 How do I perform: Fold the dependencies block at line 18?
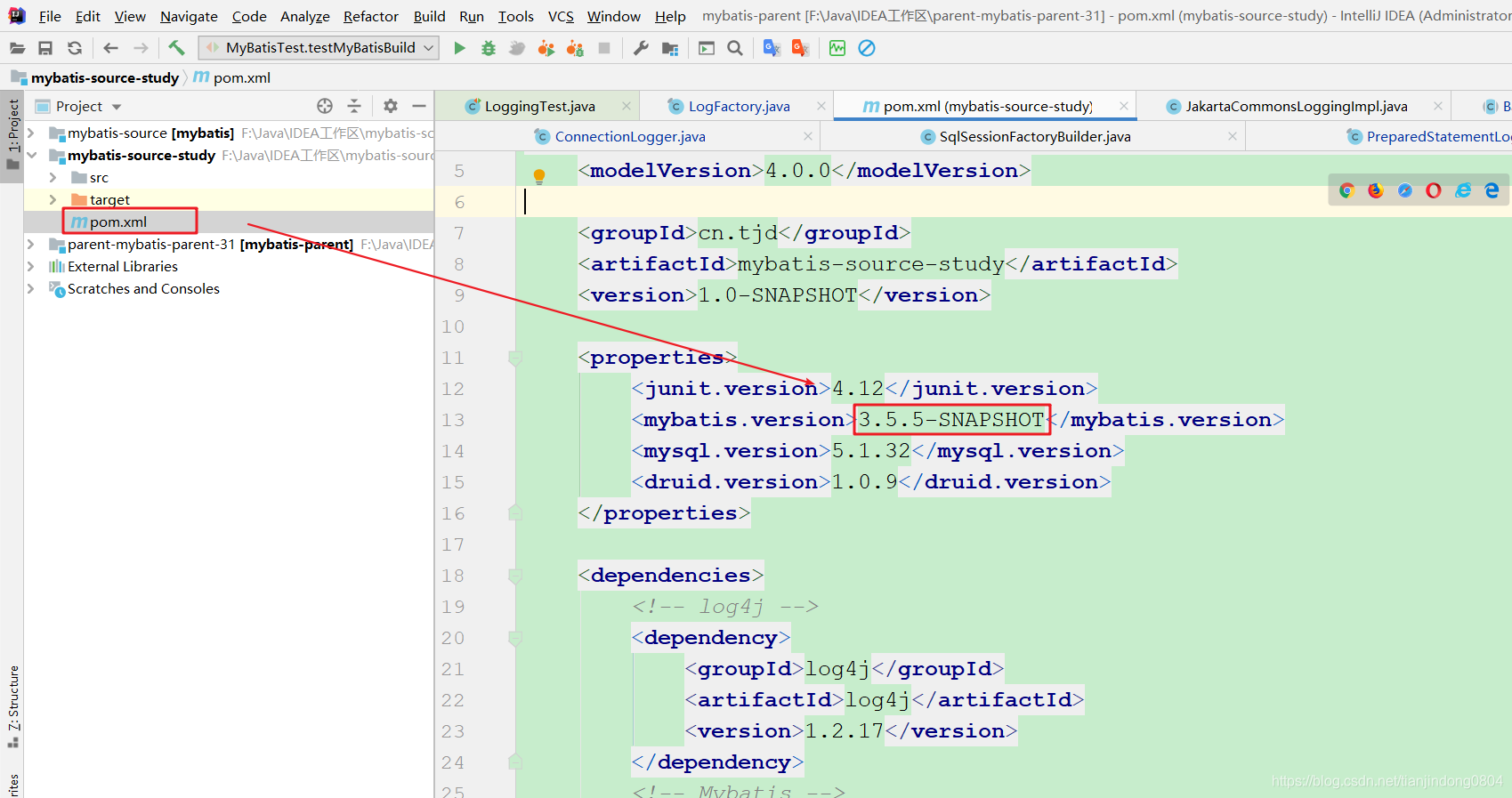515,576
